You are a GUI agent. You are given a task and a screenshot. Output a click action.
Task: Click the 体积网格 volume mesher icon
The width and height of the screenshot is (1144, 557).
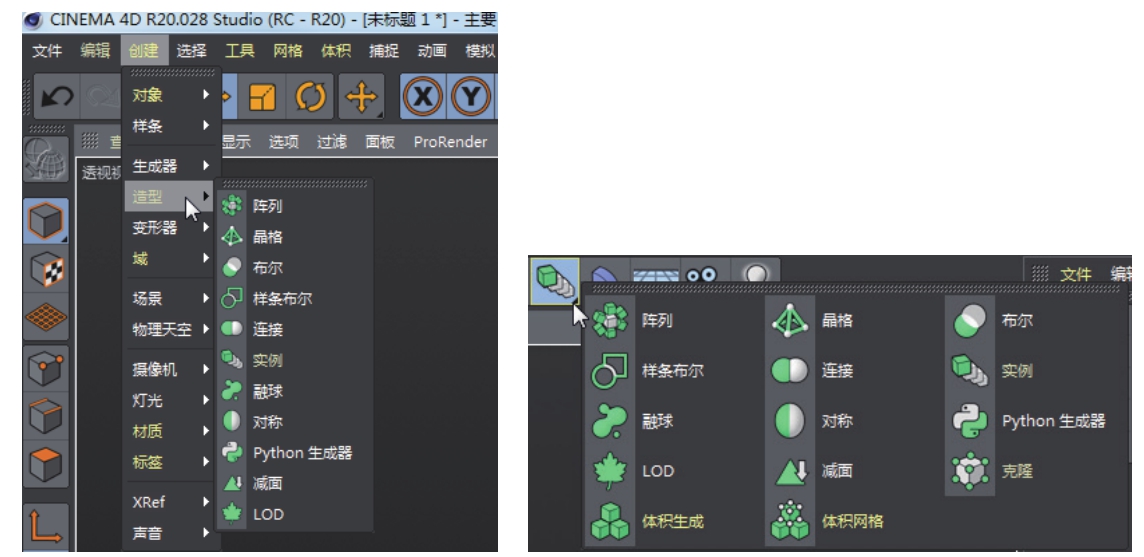[790, 521]
